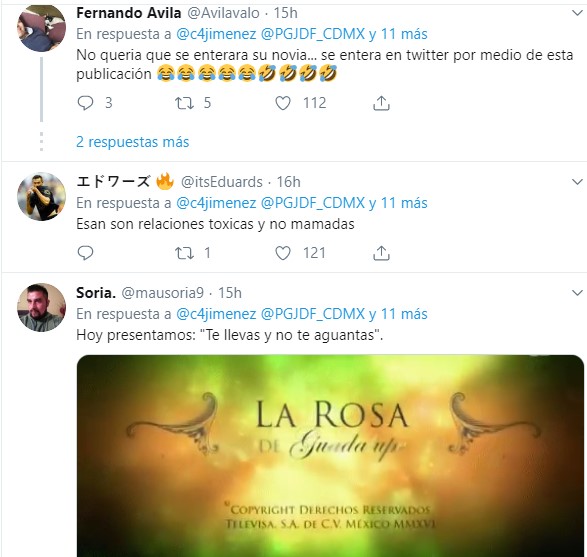This screenshot has height=557, width=587.
Task: Open Fernando Avila's profile name
Action: point(129,13)
